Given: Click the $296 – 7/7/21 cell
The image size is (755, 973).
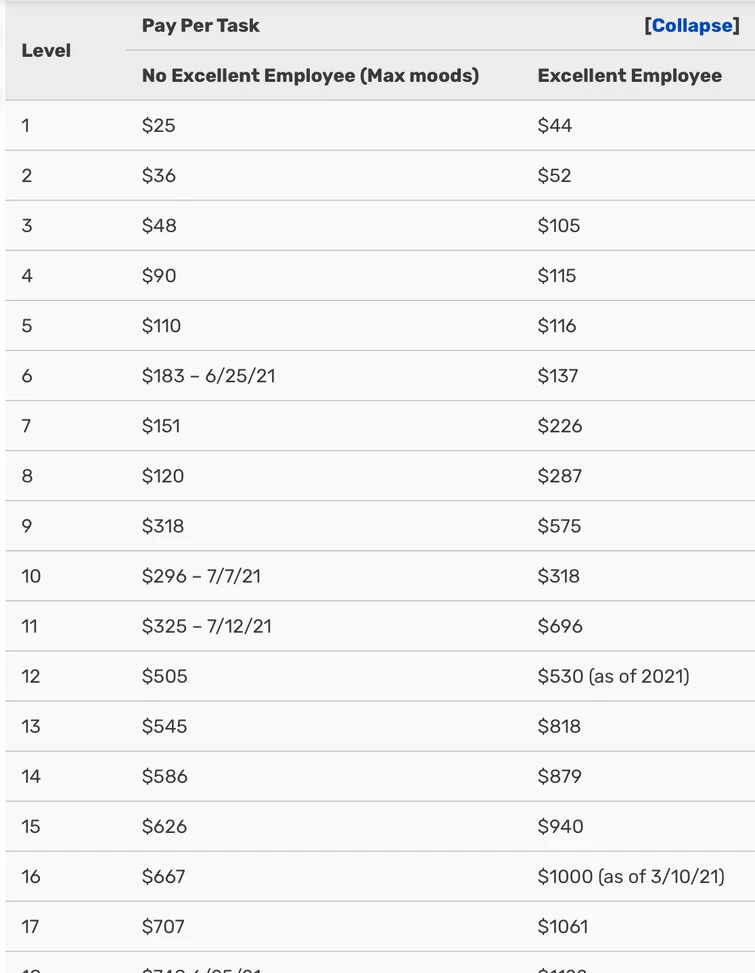Looking at the screenshot, I should click(201, 576).
